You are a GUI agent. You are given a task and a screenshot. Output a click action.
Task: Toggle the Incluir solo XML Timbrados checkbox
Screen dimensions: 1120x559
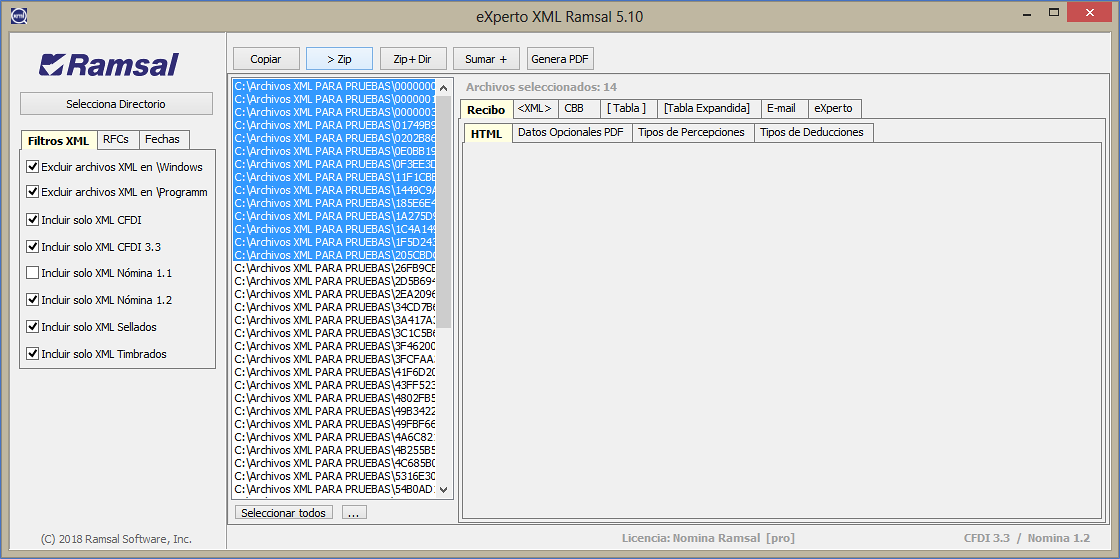click(x=32, y=353)
